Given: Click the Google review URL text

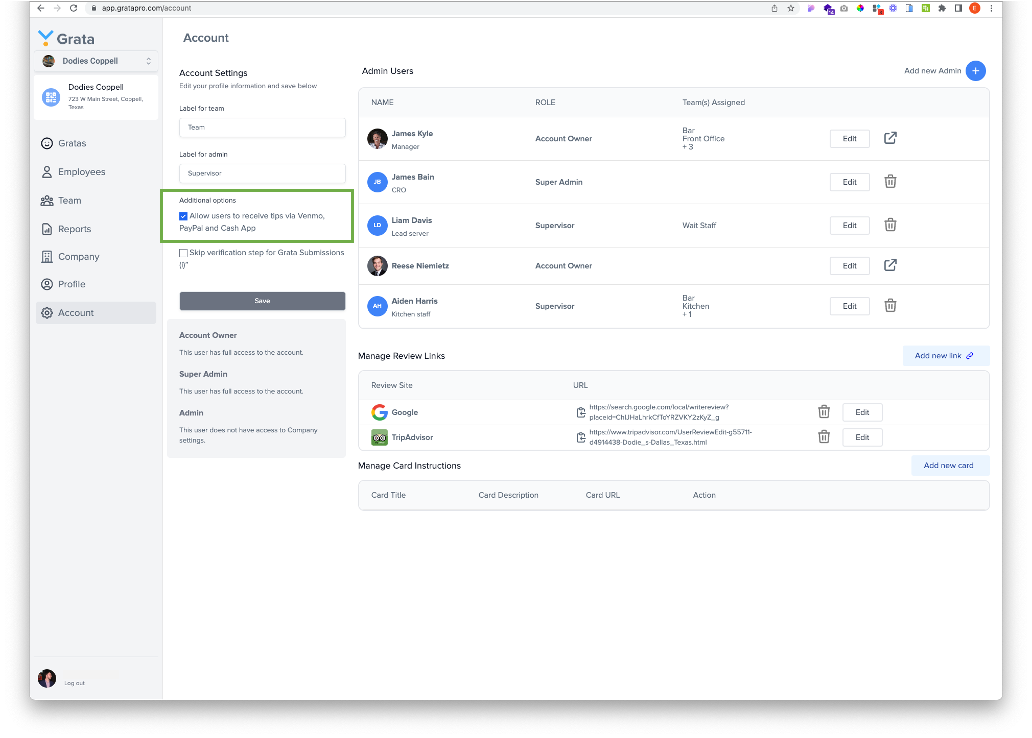Looking at the screenshot, I should pyautogui.click(x=659, y=412).
